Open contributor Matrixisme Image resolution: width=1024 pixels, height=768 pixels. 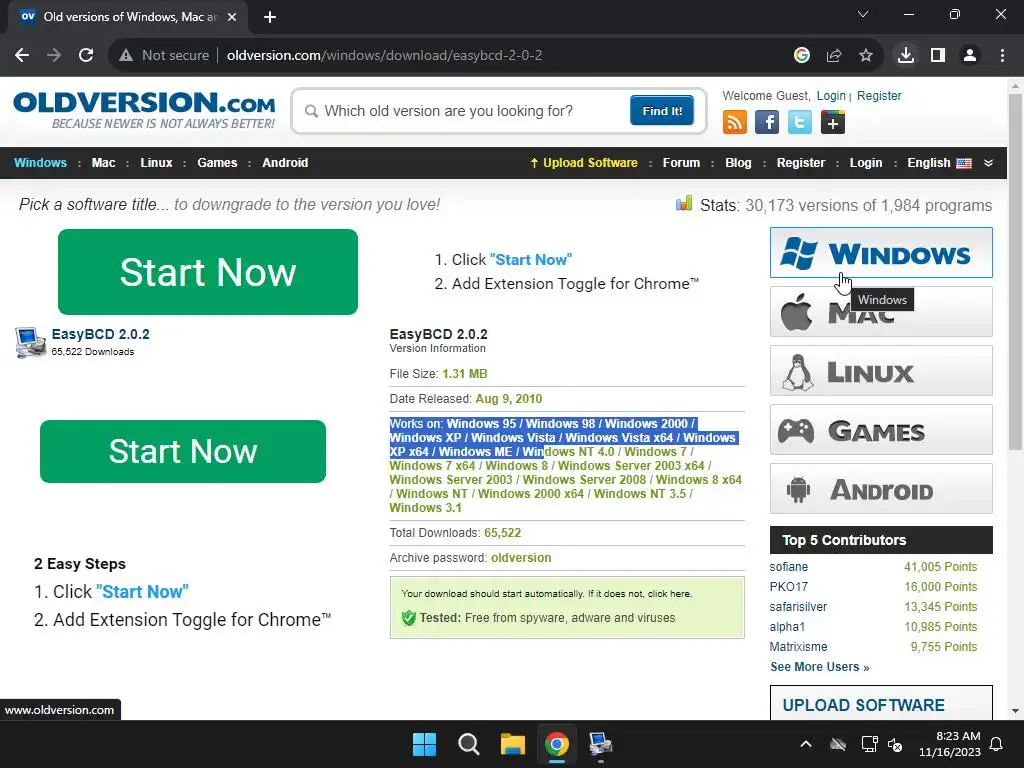(x=798, y=647)
